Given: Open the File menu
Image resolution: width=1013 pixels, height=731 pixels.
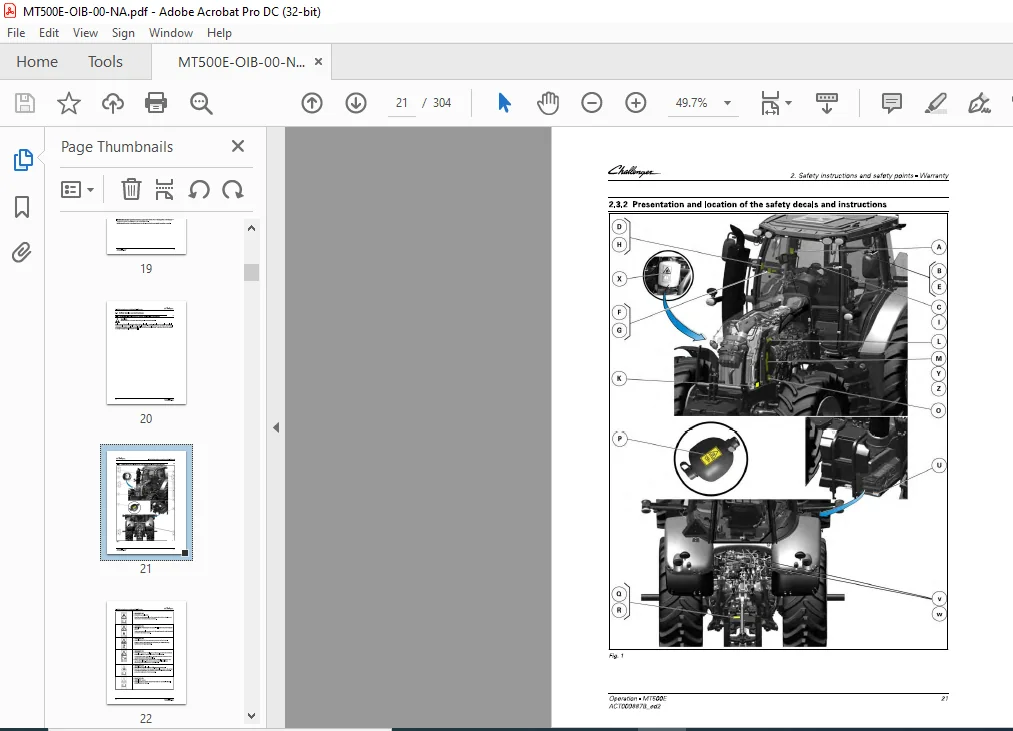Looking at the screenshot, I should [16, 33].
